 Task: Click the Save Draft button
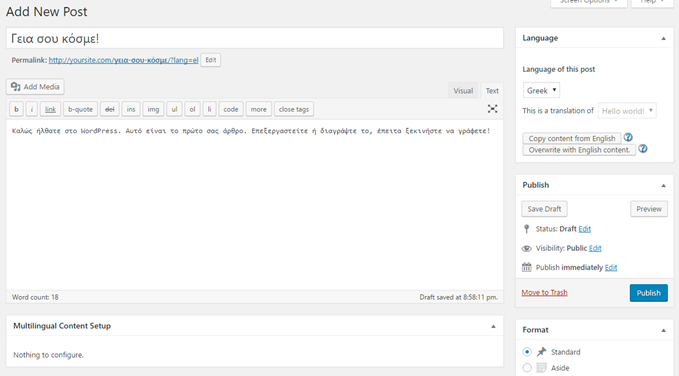click(x=544, y=209)
